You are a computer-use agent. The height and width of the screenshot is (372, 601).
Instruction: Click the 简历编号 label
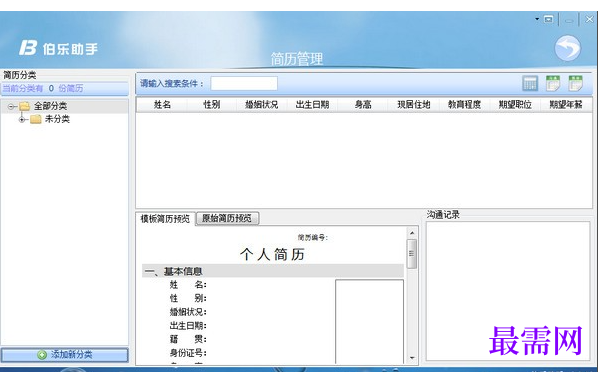(x=313, y=238)
